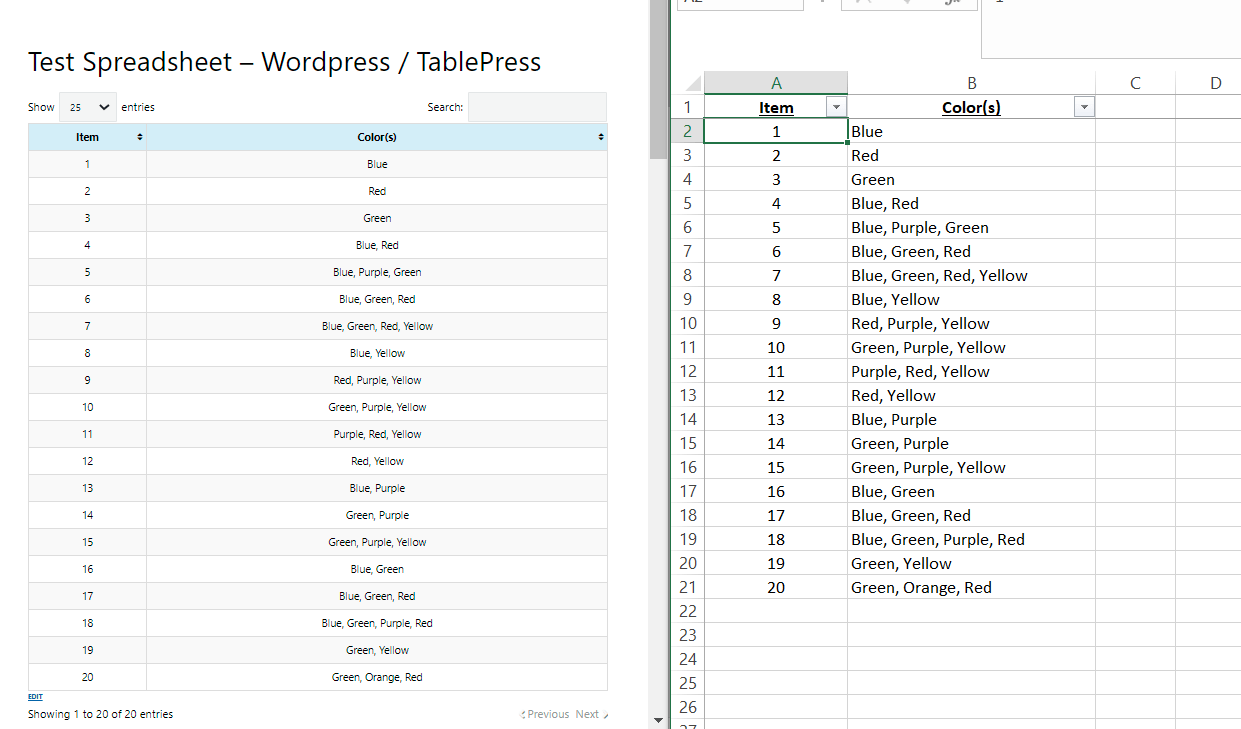The image size is (1241, 729).
Task: Select cell A2 in the spreadsheet
Action: click(x=776, y=130)
